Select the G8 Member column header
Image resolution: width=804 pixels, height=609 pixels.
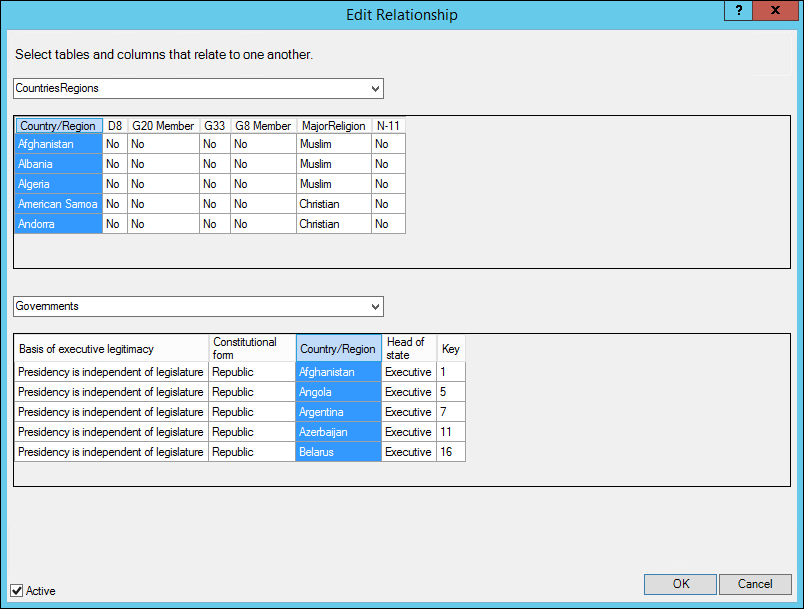[x=263, y=126]
